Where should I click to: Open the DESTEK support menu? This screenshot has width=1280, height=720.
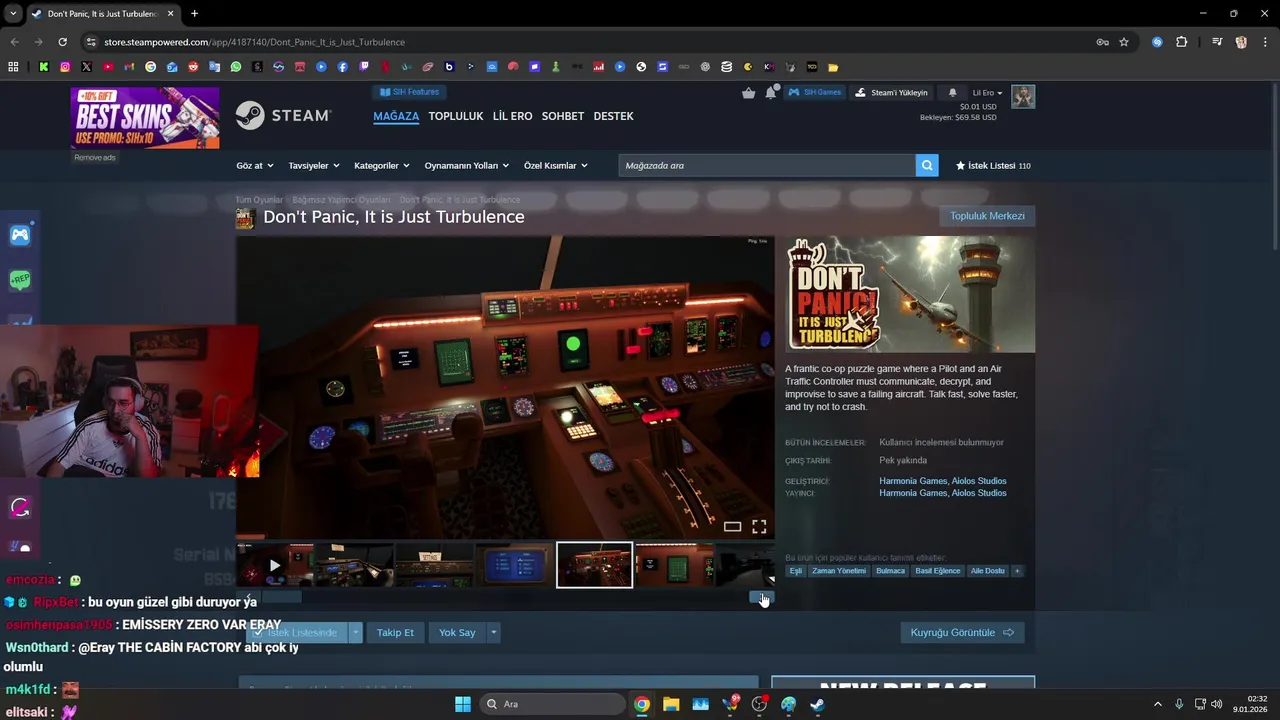(613, 116)
